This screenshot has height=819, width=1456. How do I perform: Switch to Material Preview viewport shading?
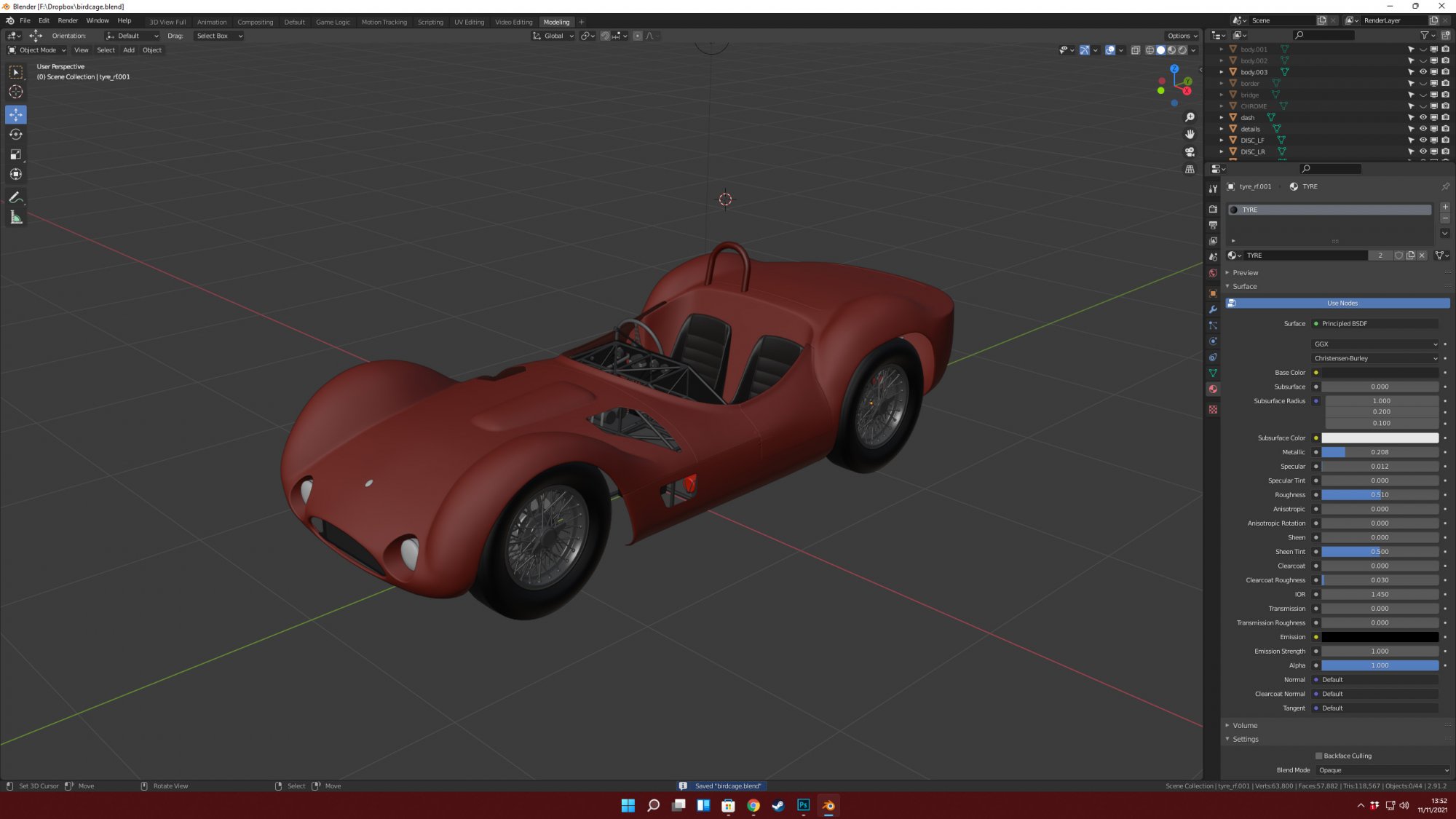1171,50
